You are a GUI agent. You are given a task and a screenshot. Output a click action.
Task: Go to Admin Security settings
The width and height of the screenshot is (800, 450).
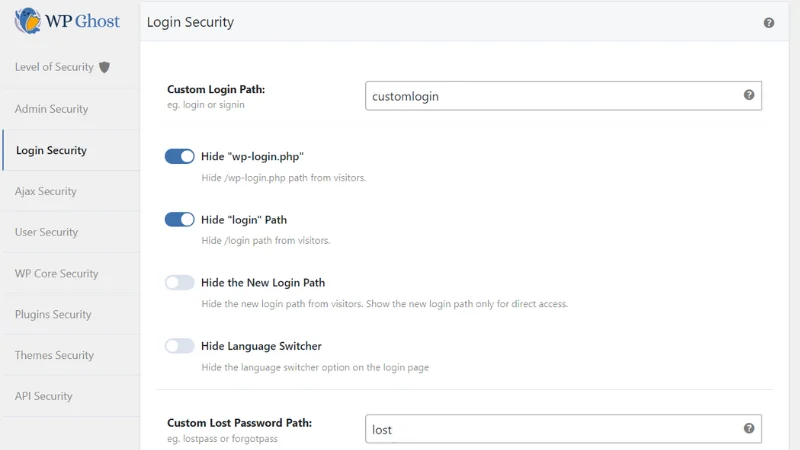pos(52,109)
